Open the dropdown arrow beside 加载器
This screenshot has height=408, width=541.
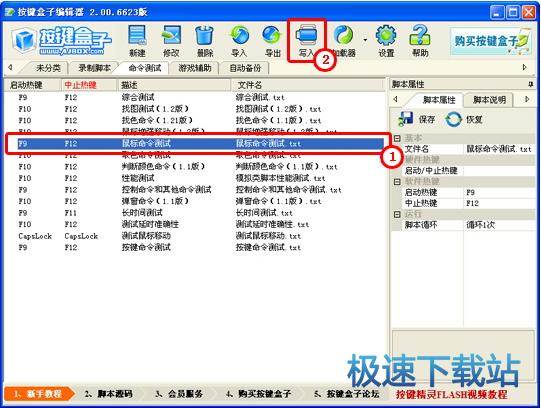pyautogui.click(x=365, y=41)
